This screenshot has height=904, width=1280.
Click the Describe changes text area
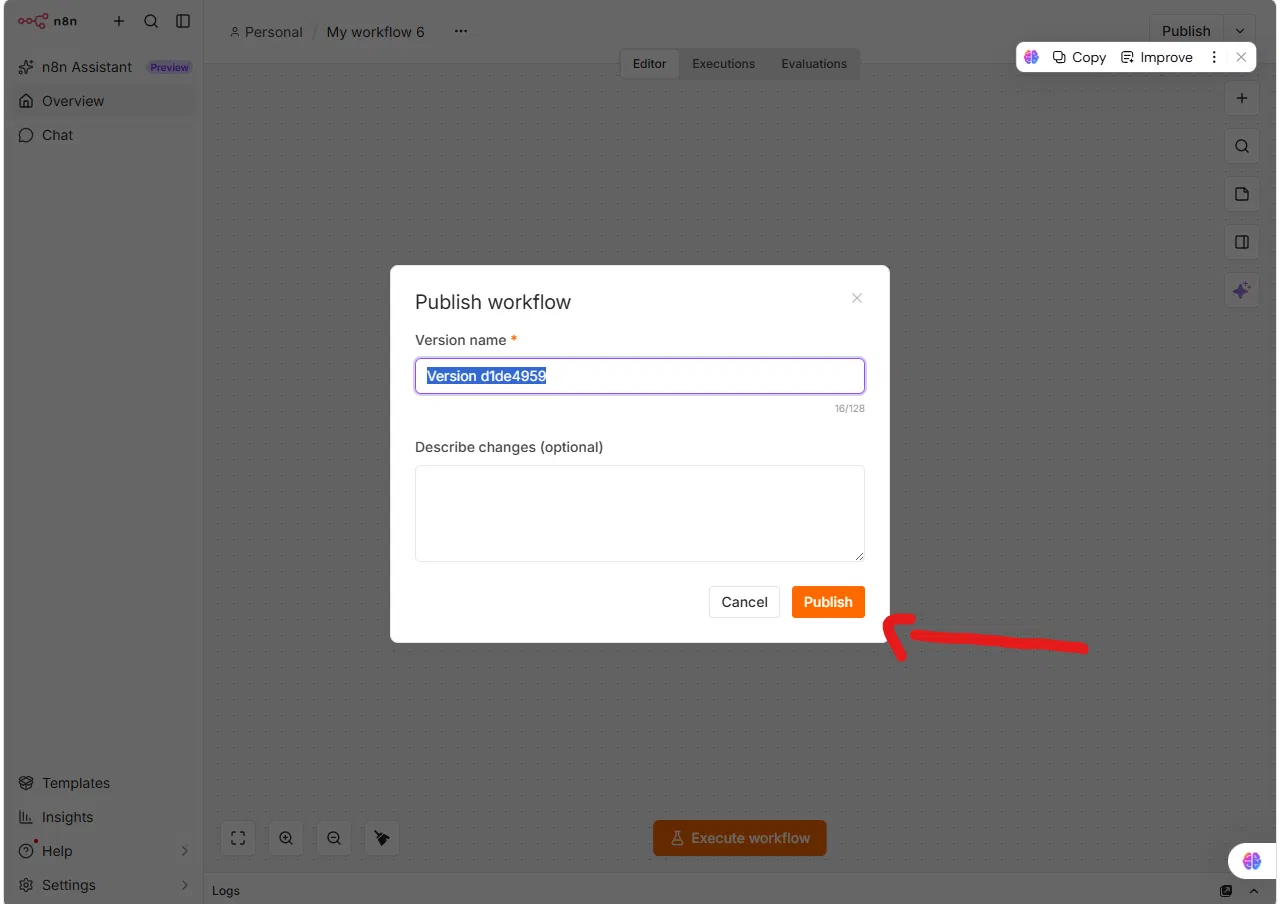click(x=640, y=513)
